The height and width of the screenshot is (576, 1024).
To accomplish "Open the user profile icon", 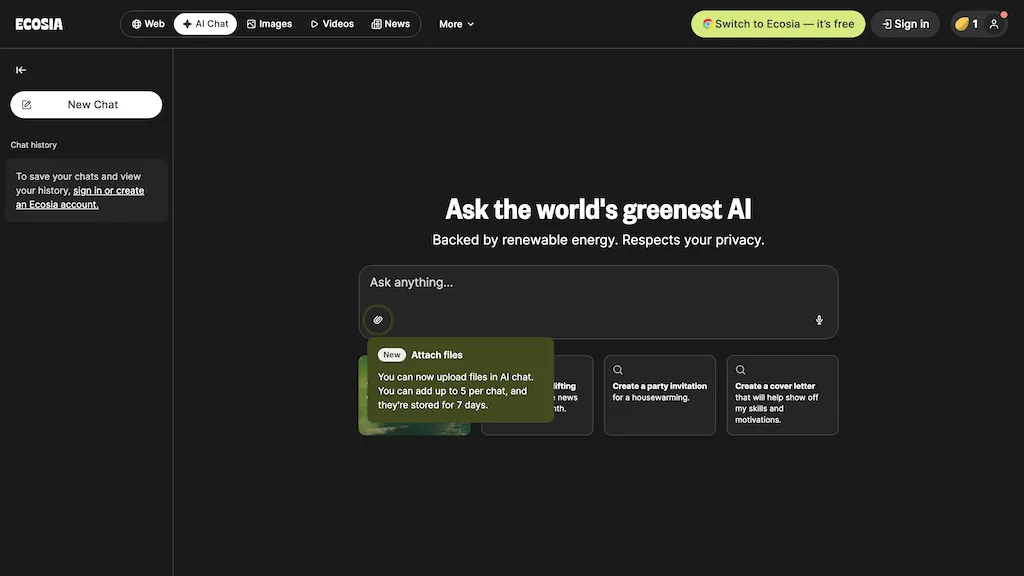I will 994,24.
